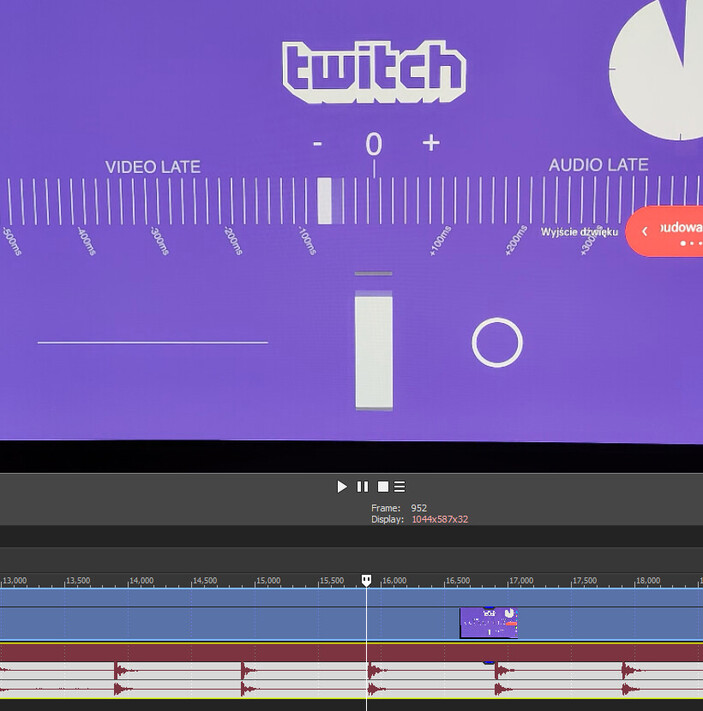Click the 13,500 ruler label
Viewport: 703px width, 711px height.
(78, 580)
